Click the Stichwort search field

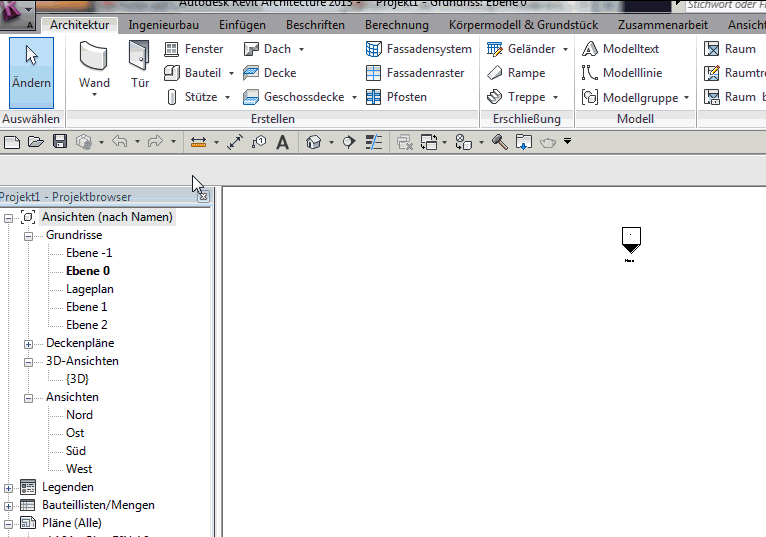724,5
